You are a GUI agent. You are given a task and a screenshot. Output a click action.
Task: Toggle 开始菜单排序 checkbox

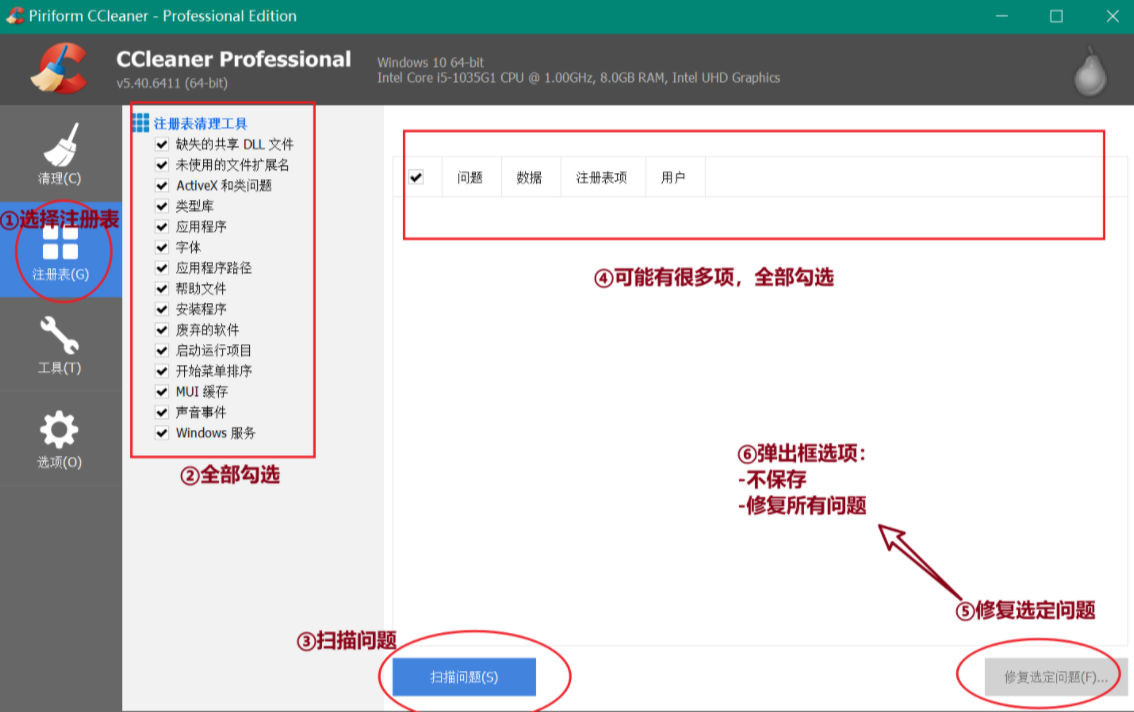tap(162, 371)
